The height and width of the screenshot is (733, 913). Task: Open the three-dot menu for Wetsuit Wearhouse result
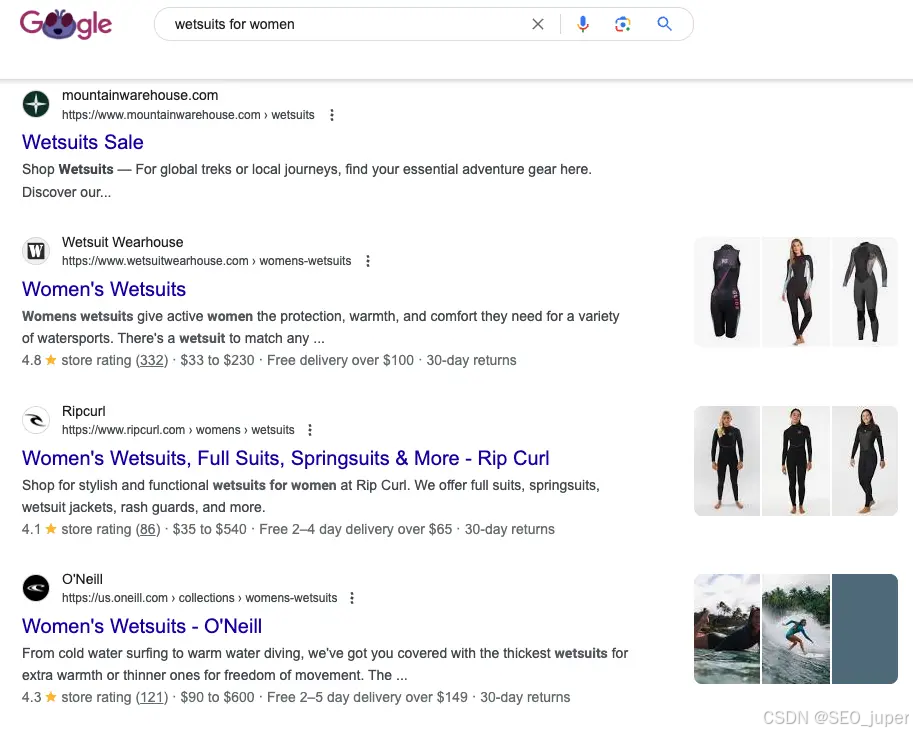click(x=367, y=261)
